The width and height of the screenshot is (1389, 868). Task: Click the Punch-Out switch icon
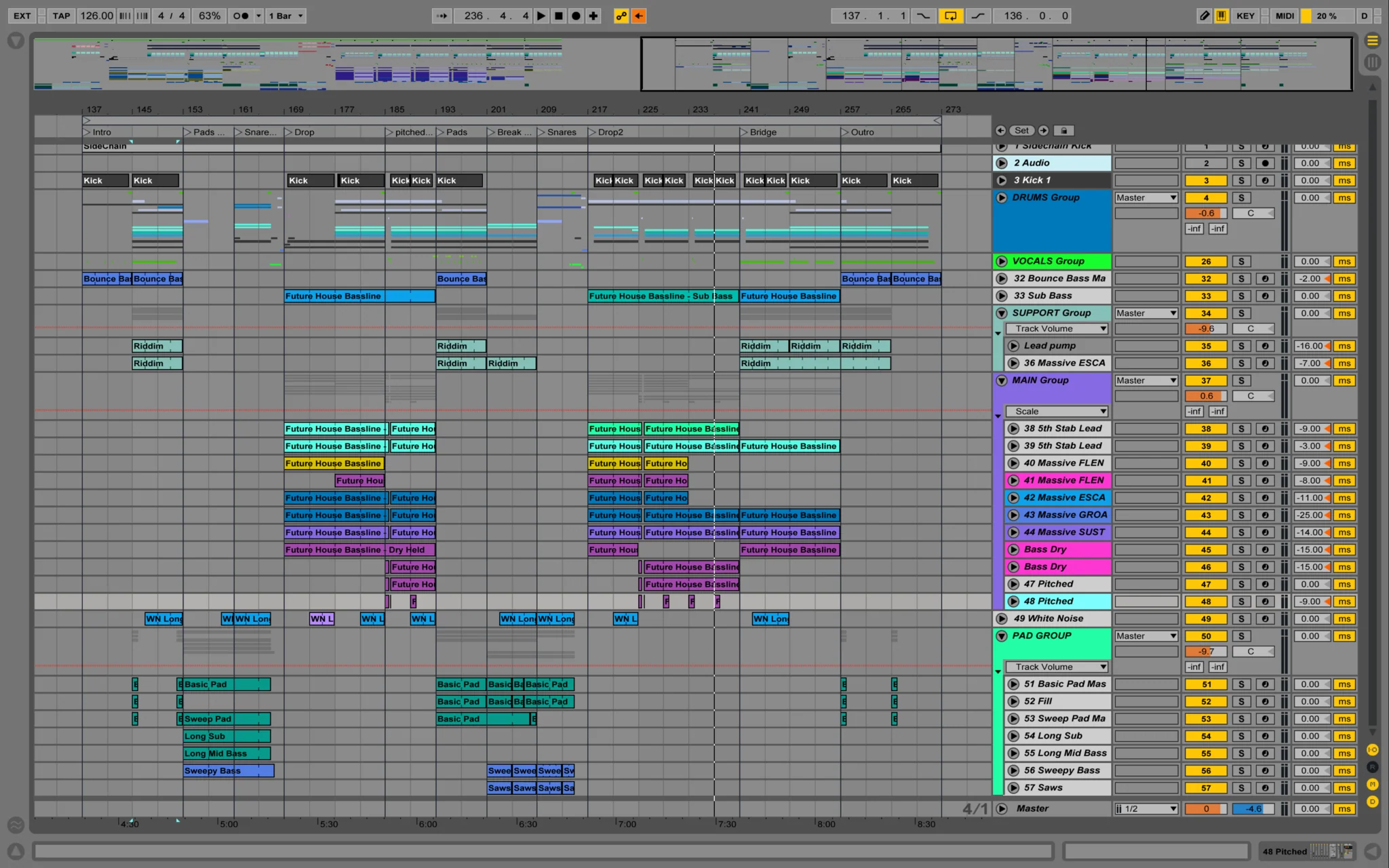pos(978,16)
